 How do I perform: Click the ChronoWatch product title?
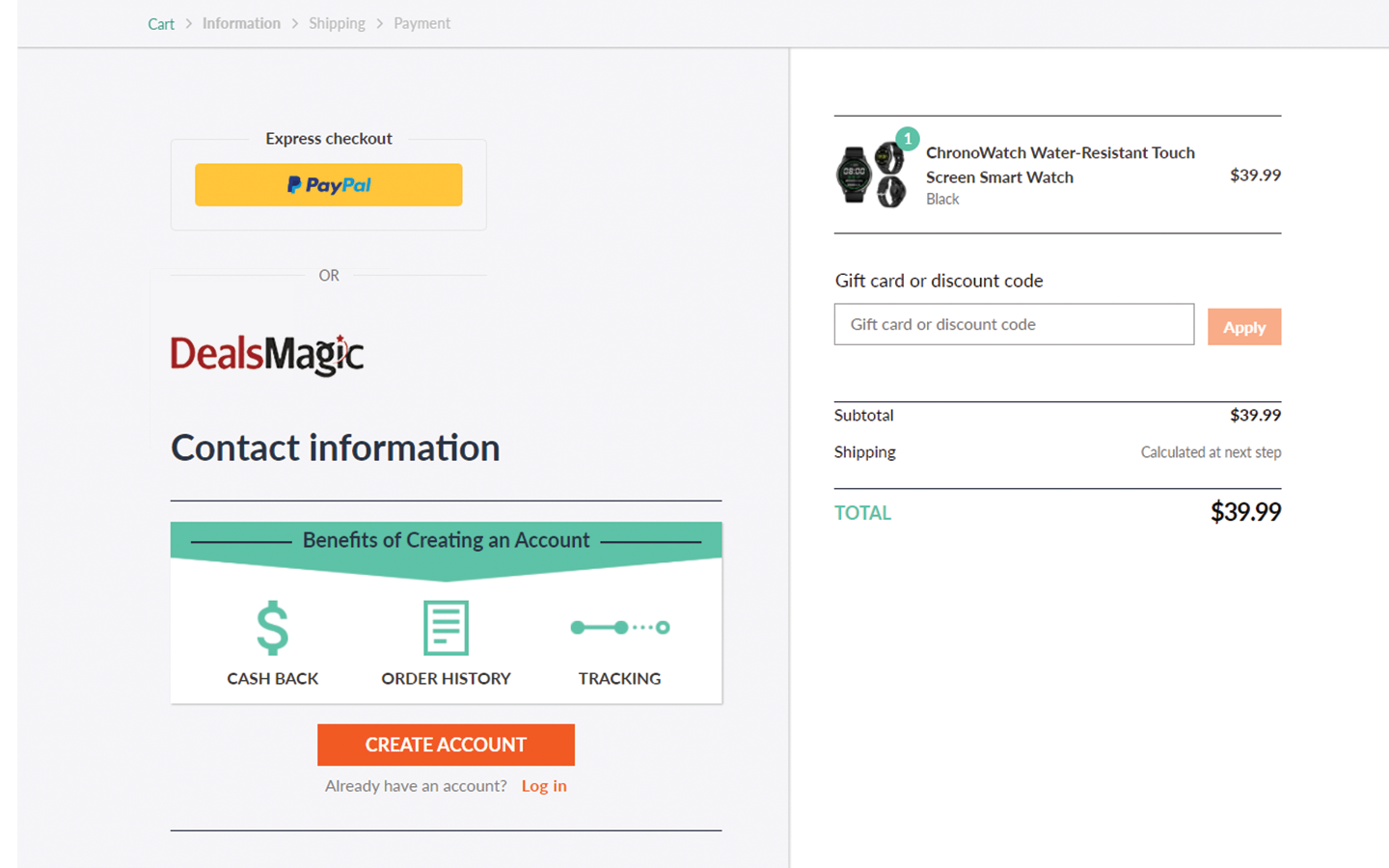click(1059, 165)
